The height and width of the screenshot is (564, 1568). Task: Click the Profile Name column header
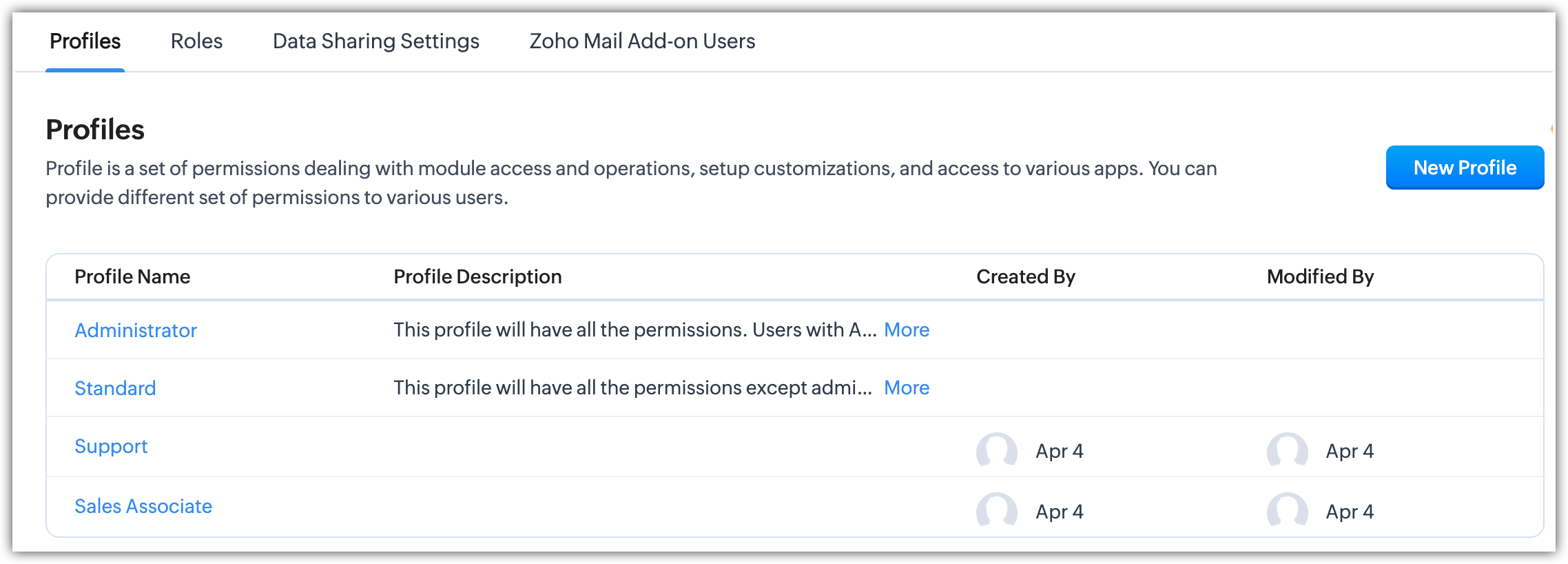[x=132, y=277]
